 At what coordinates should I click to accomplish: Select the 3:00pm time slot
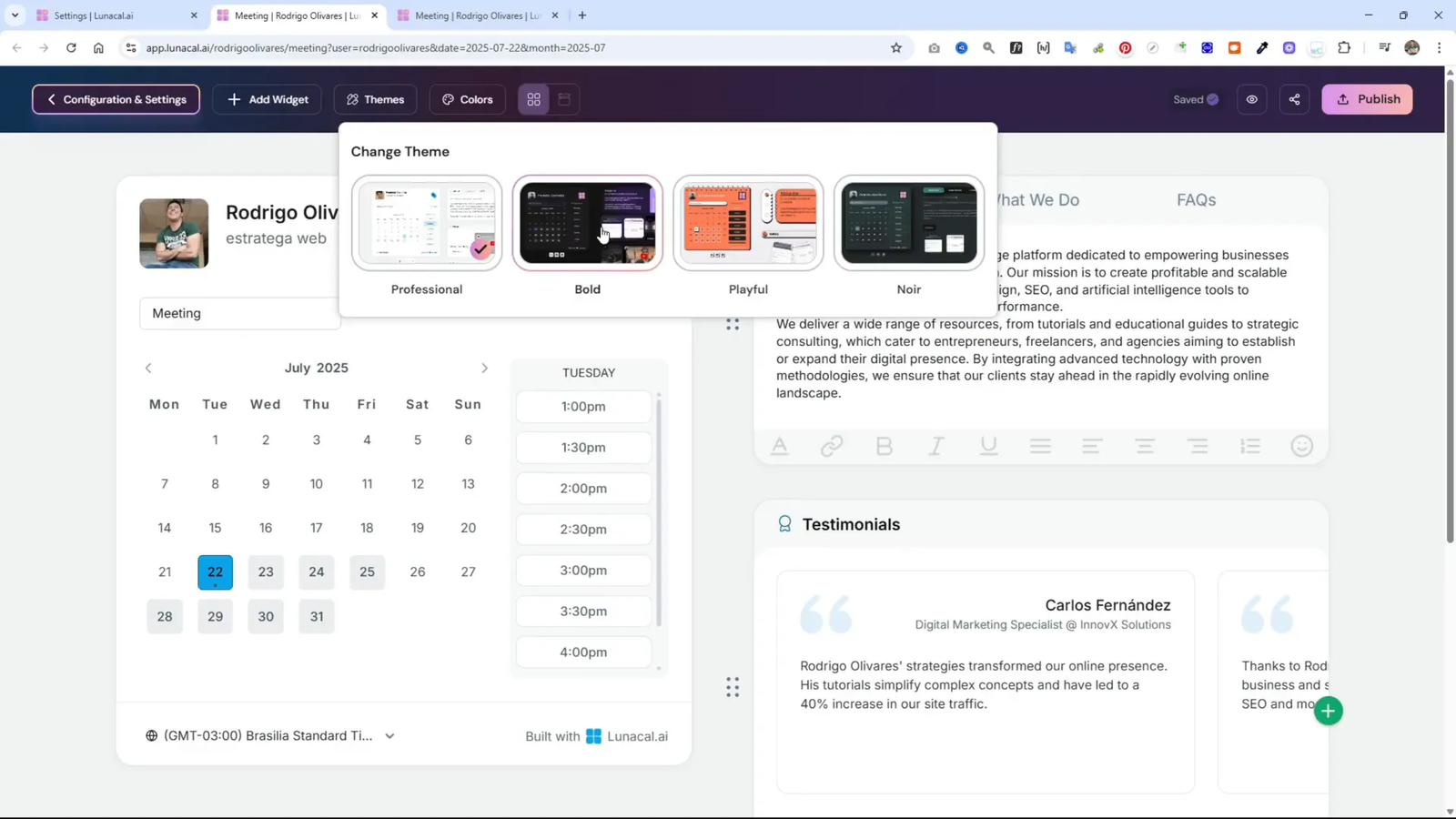point(583,570)
